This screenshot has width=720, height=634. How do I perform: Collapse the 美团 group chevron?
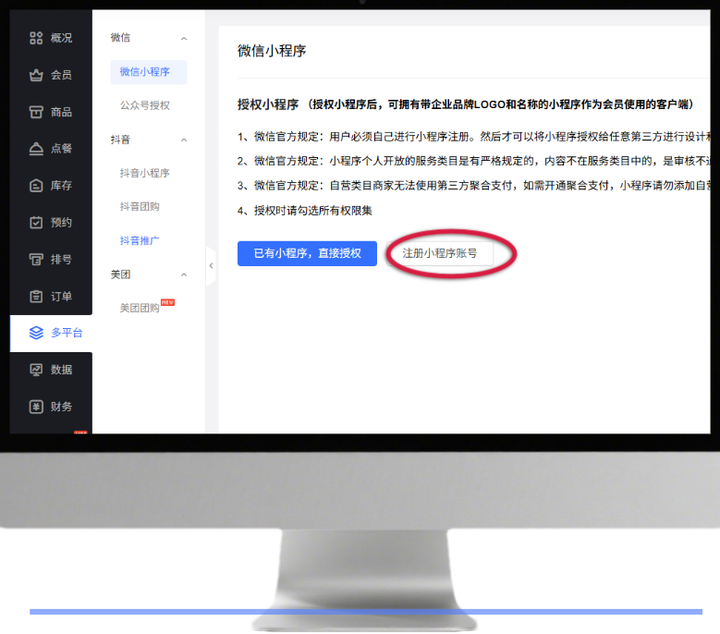point(184,275)
